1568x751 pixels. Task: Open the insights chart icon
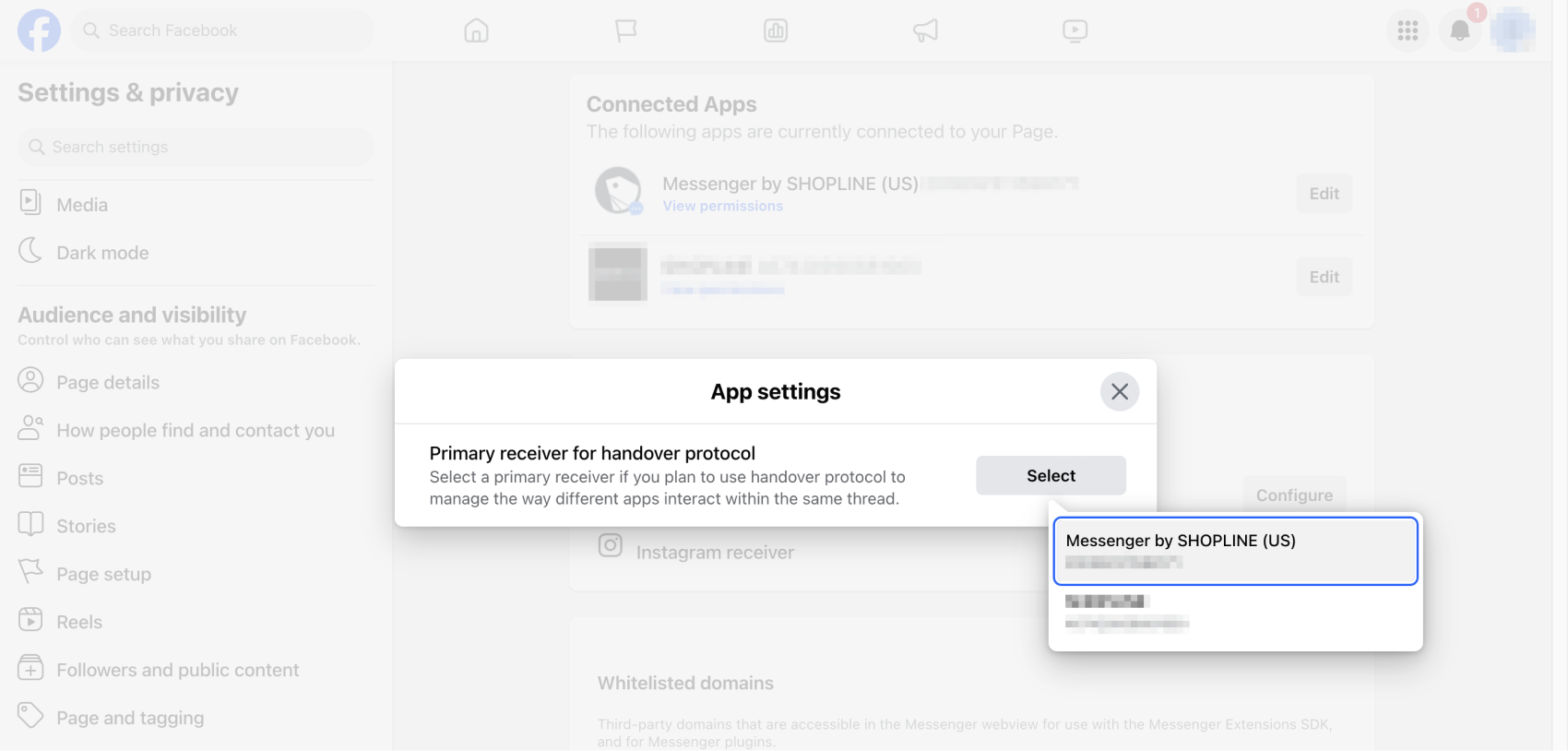coord(776,30)
